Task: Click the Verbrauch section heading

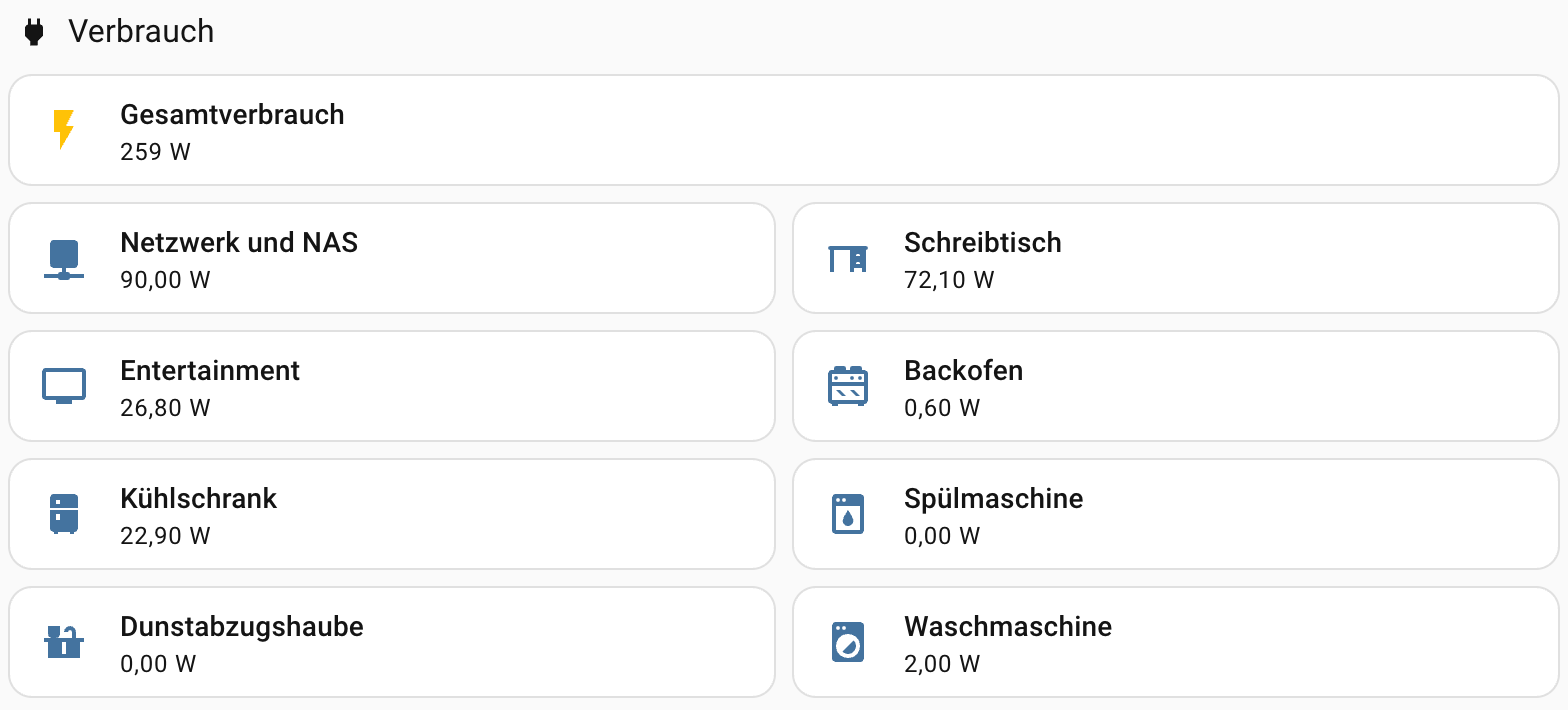Action: [141, 31]
